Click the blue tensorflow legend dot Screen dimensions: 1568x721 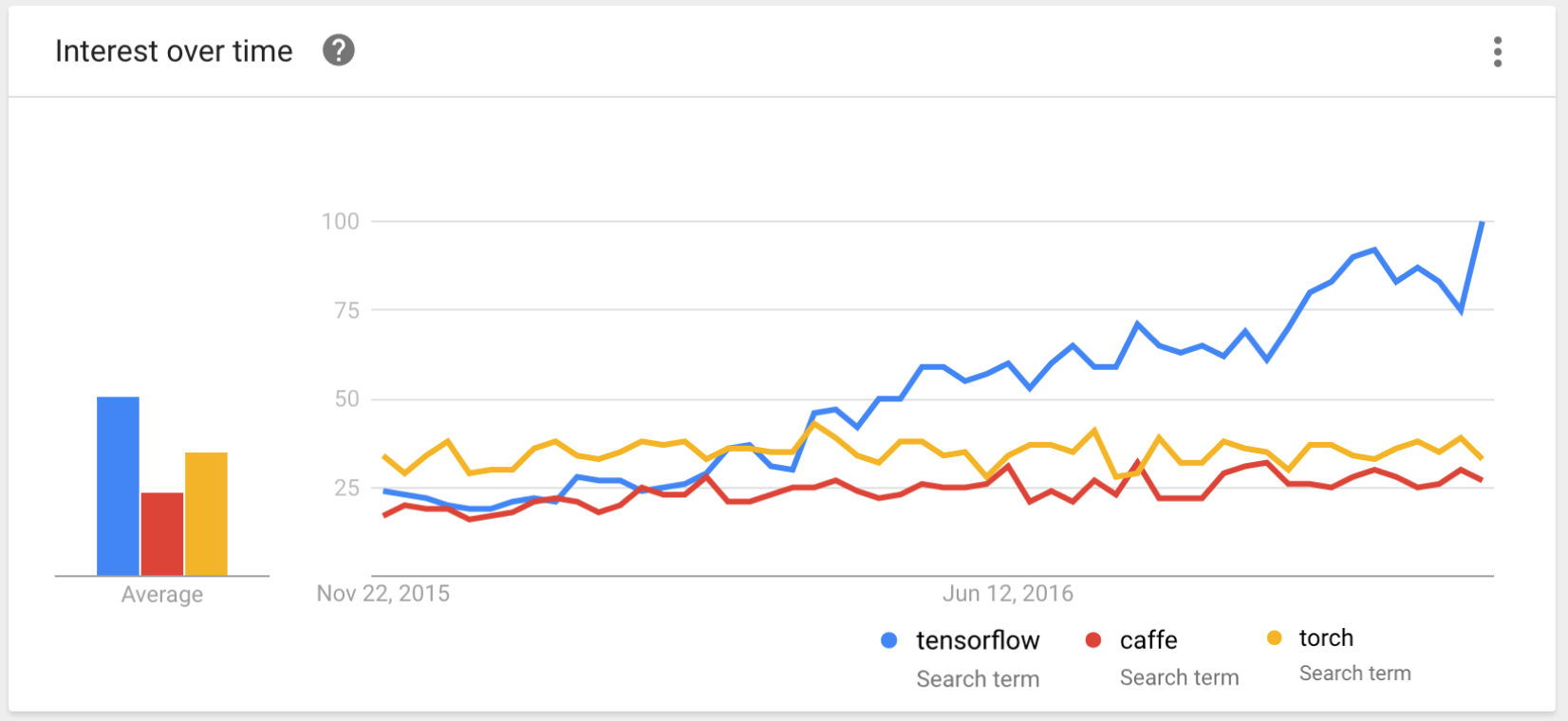[x=887, y=641]
